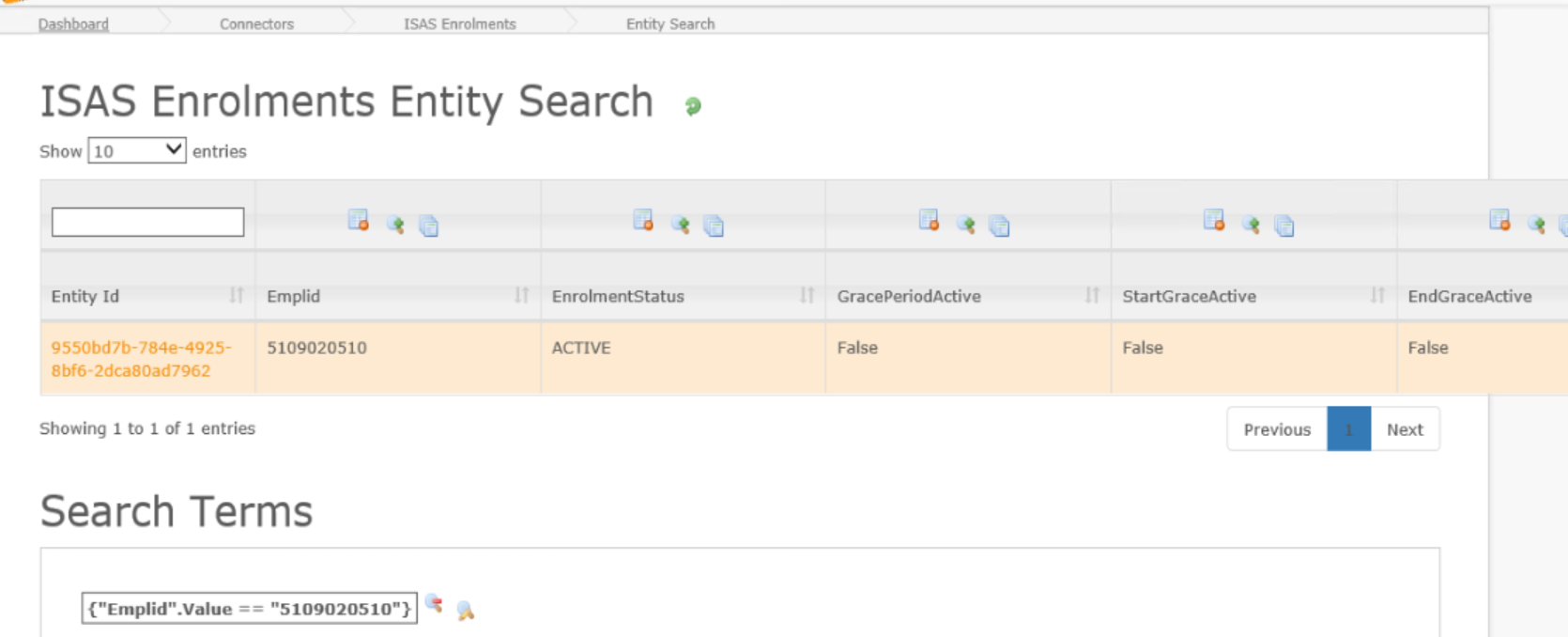The image size is (1568, 637).
Task: Click the magnifier-plus search icon above EnrolmentStatus column
Action: 681,225
